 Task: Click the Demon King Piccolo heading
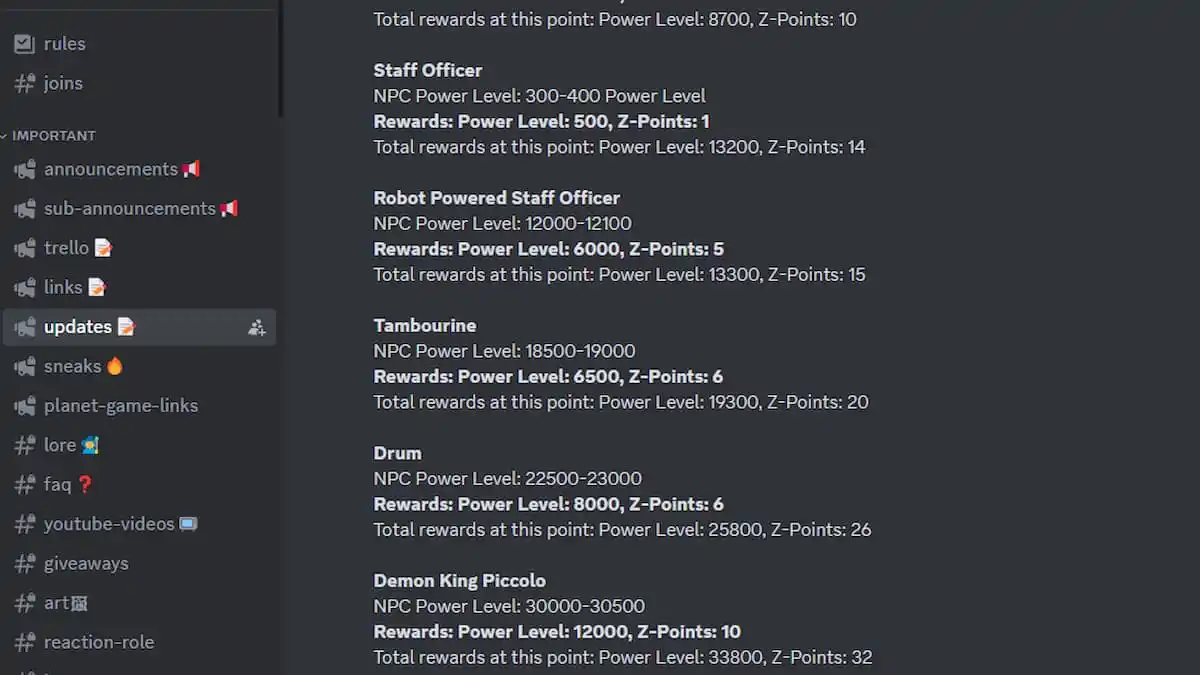point(459,580)
